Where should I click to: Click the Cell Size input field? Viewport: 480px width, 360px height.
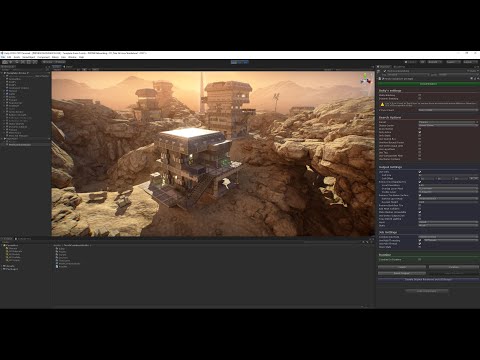pyautogui.click(x=448, y=175)
